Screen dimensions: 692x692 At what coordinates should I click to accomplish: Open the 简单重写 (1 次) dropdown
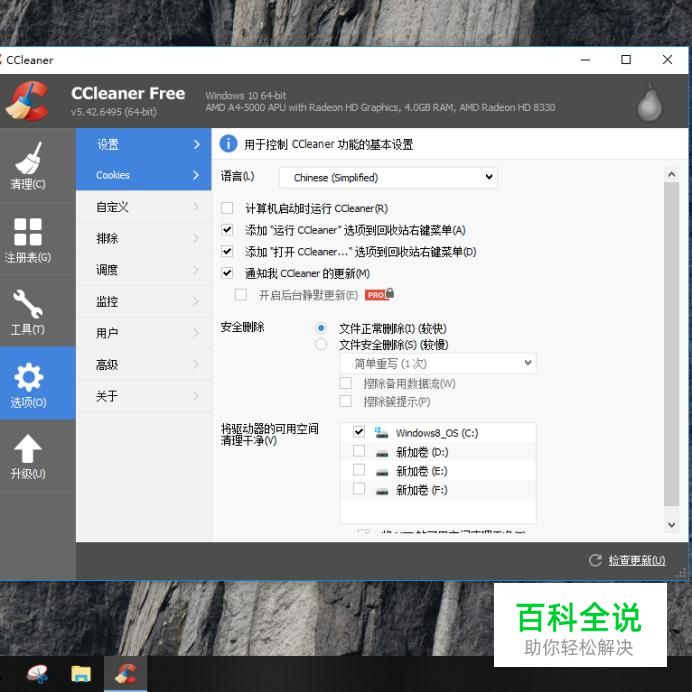[438, 363]
